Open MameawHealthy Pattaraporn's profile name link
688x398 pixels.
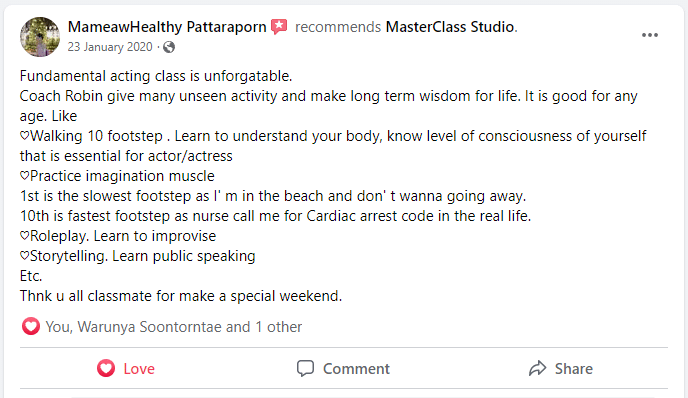pos(167,27)
